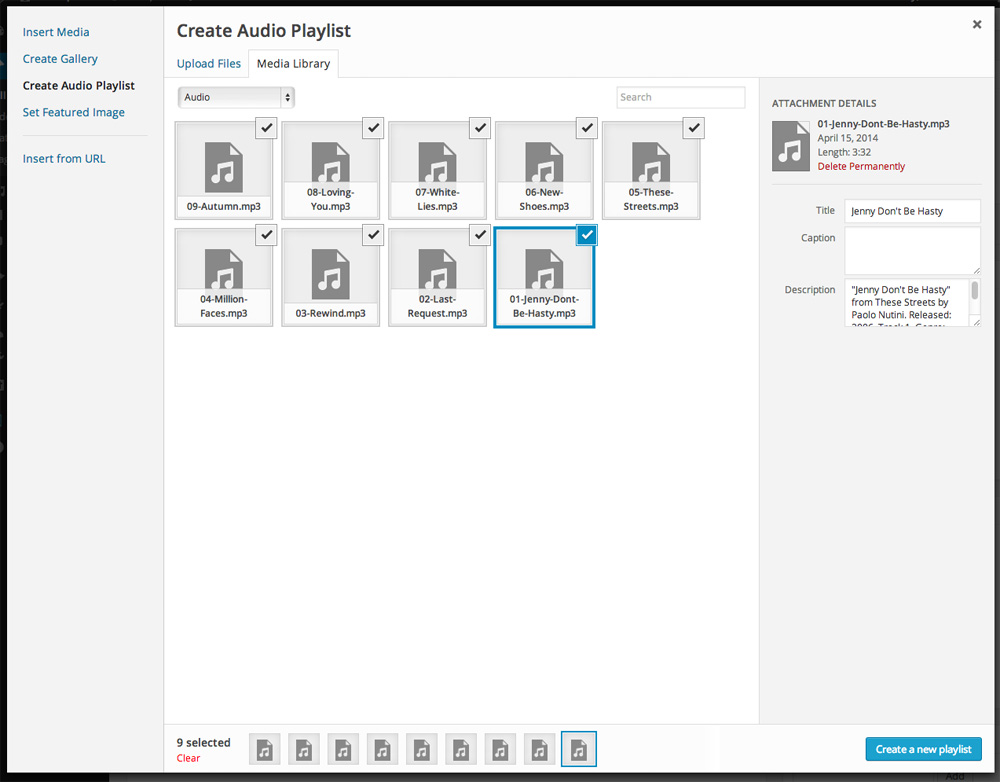Toggle the checkbox on 02-Last-Request.mp3

click(479, 235)
